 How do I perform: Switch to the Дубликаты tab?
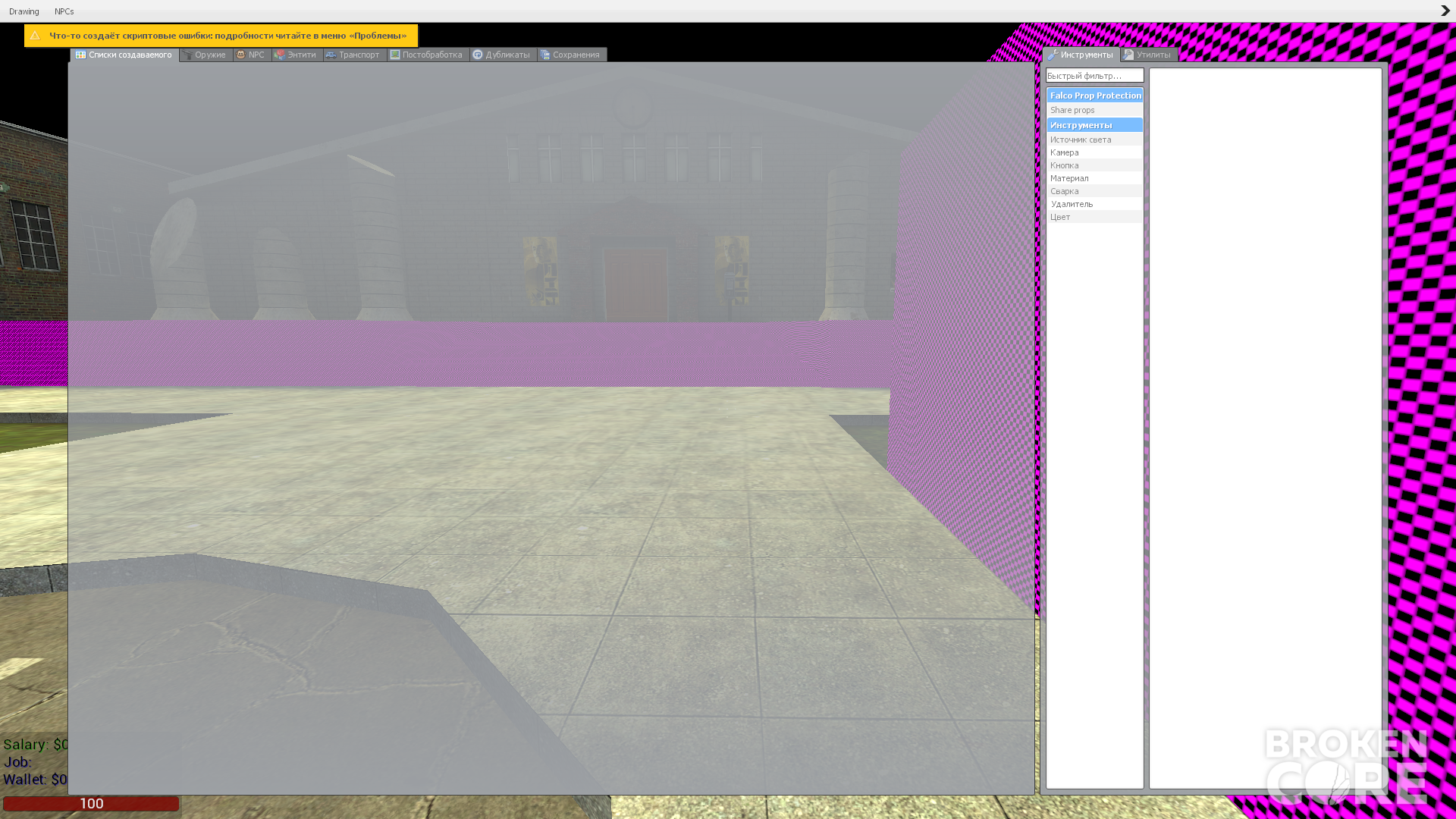(503, 55)
